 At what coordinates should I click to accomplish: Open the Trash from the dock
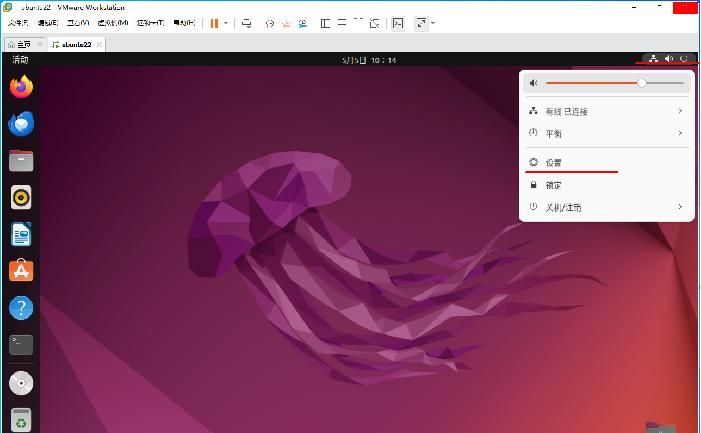pos(21,420)
